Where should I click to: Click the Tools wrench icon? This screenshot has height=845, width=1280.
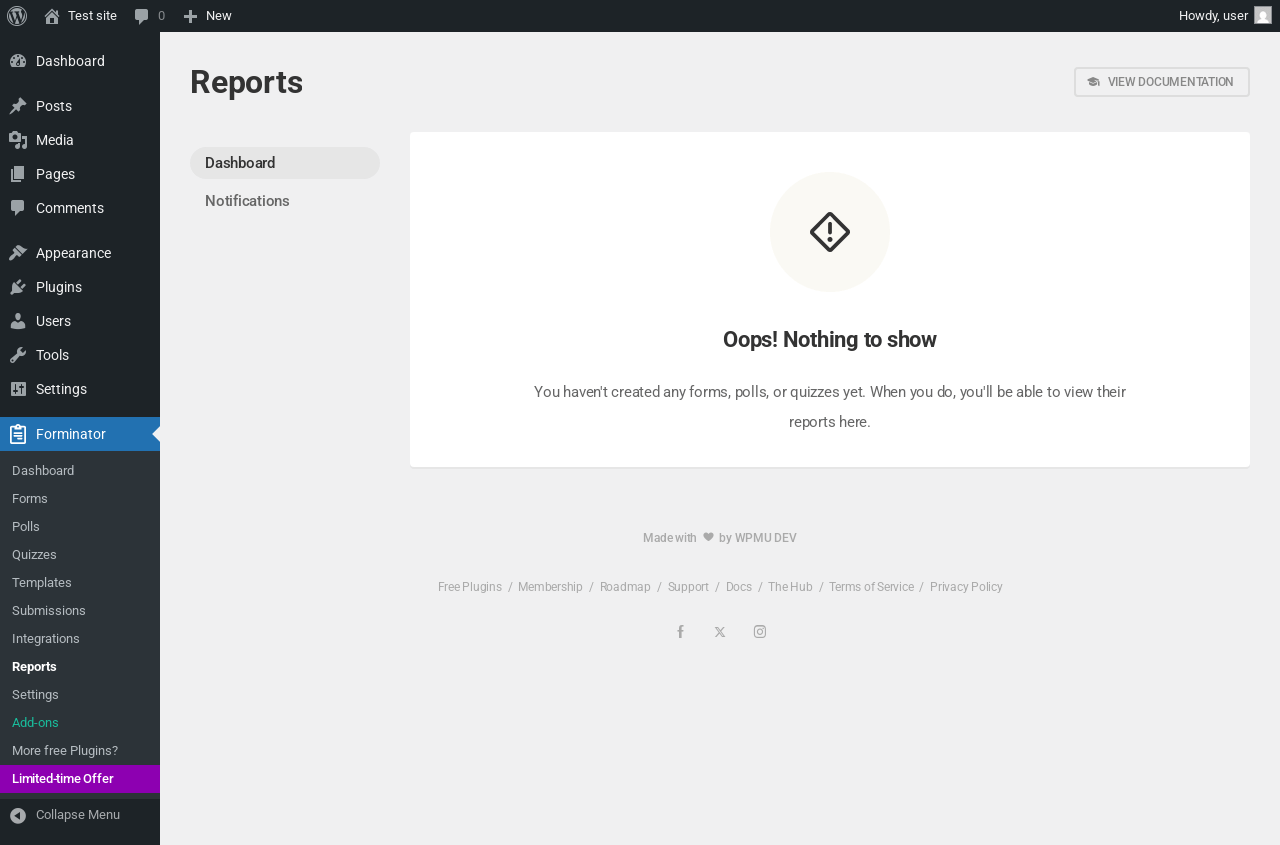[x=18, y=355]
